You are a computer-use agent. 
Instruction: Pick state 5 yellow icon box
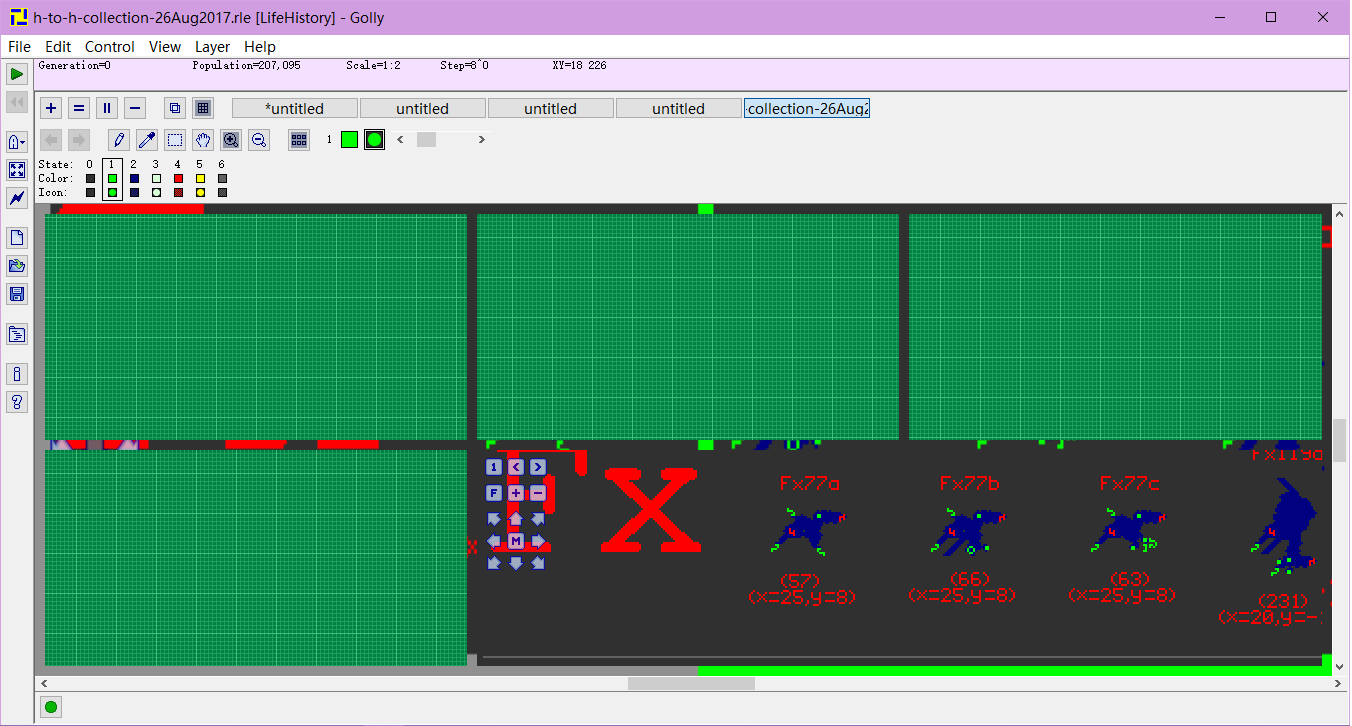[x=200, y=192]
